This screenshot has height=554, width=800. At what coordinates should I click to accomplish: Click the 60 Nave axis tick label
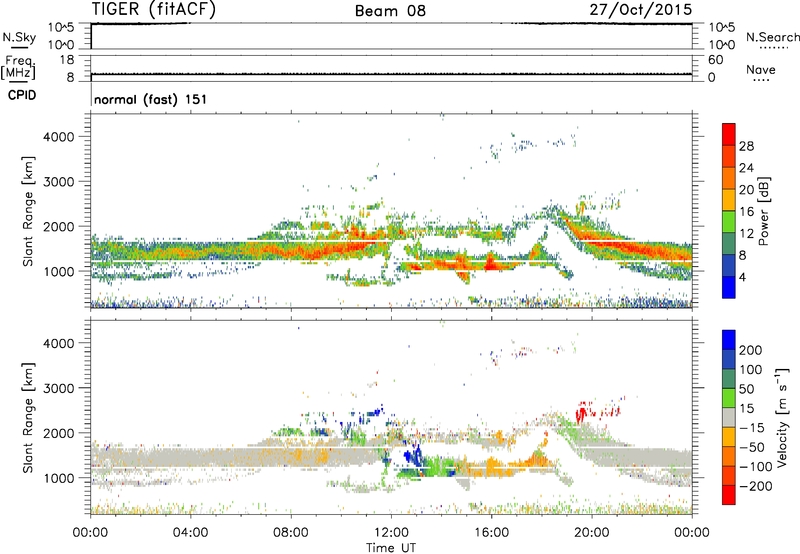[x=716, y=60]
